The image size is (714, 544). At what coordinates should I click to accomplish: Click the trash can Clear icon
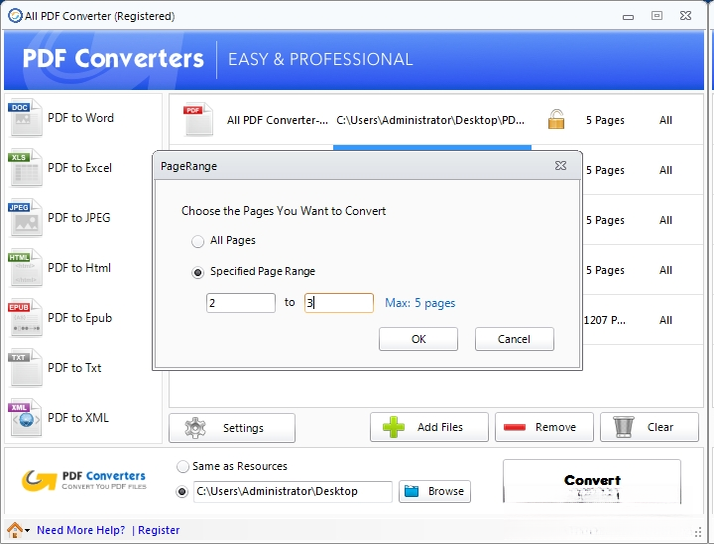(623, 427)
